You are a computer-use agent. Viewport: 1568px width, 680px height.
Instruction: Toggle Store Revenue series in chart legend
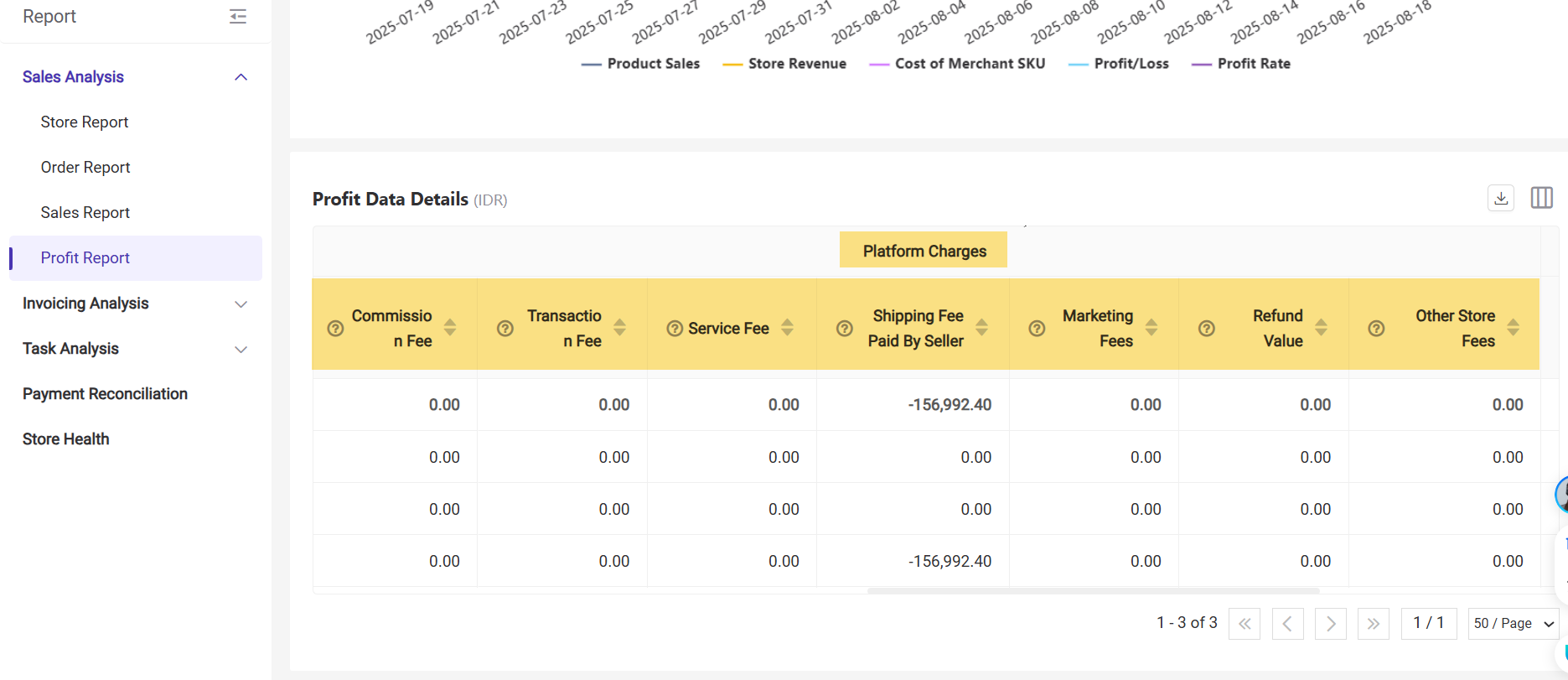tap(784, 64)
